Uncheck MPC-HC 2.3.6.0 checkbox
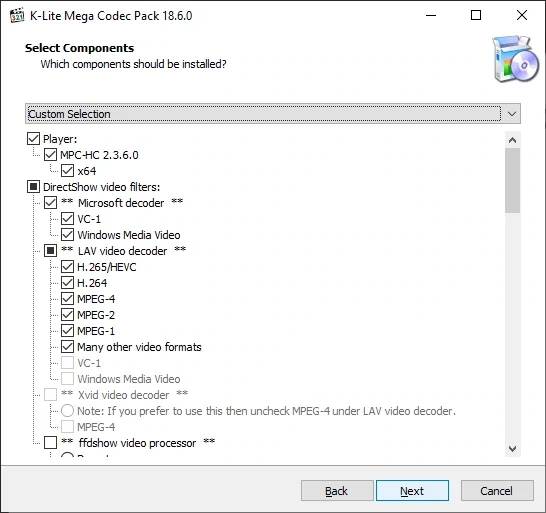This screenshot has width=546, height=513. pyautogui.click(x=50, y=155)
